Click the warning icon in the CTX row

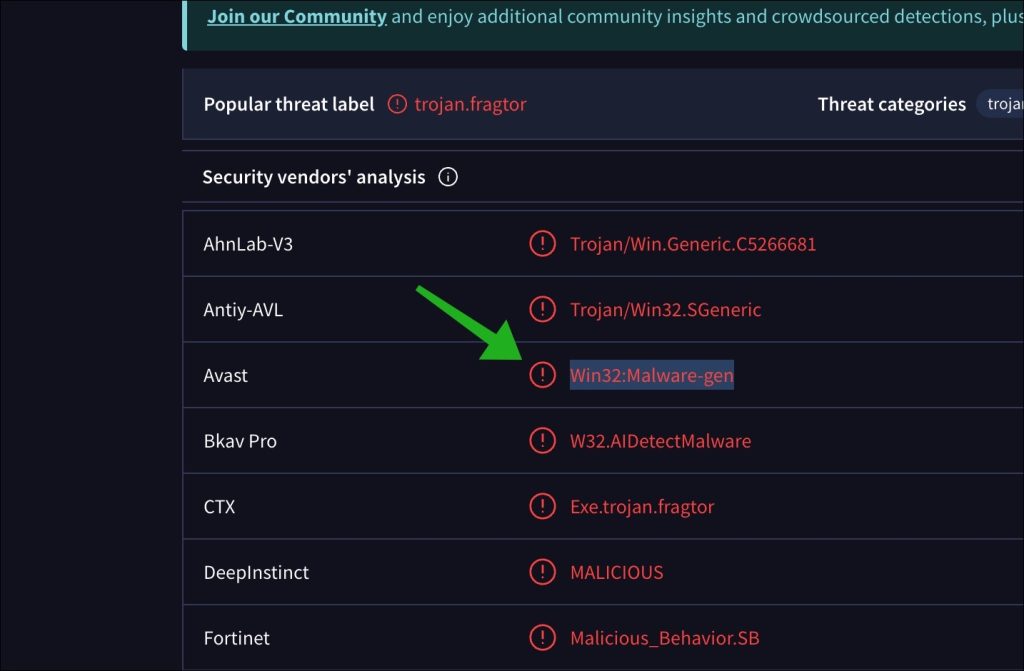click(542, 507)
